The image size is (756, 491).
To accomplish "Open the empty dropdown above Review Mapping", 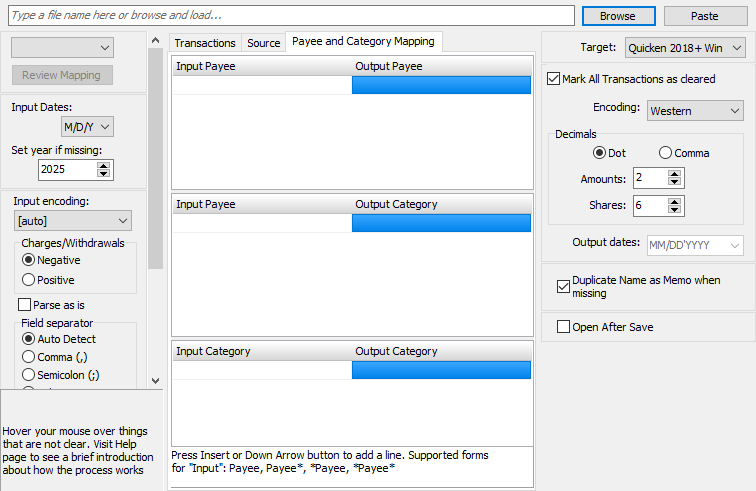I will (62, 47).
